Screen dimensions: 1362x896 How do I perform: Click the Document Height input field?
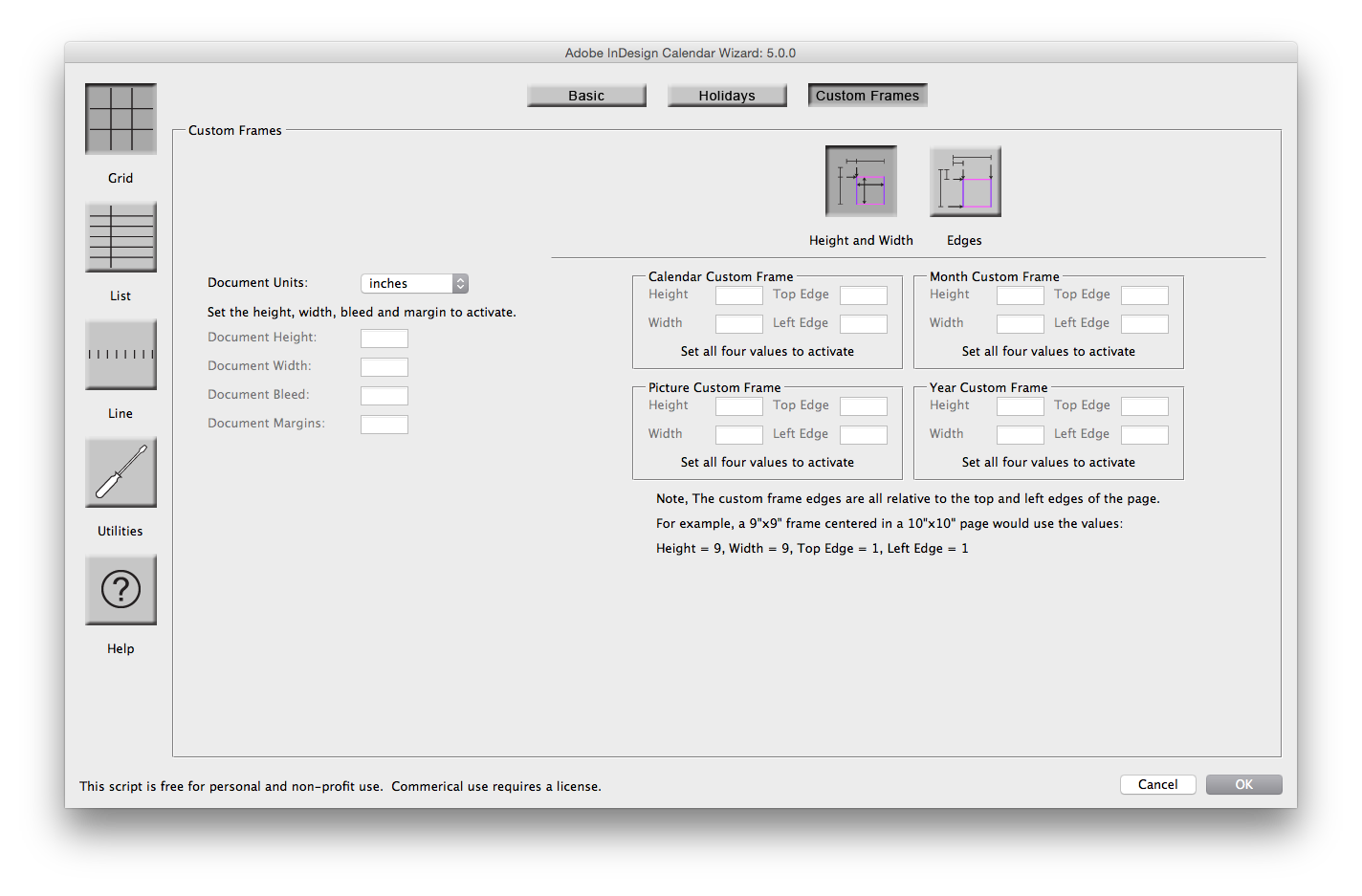tap(384, 338)
